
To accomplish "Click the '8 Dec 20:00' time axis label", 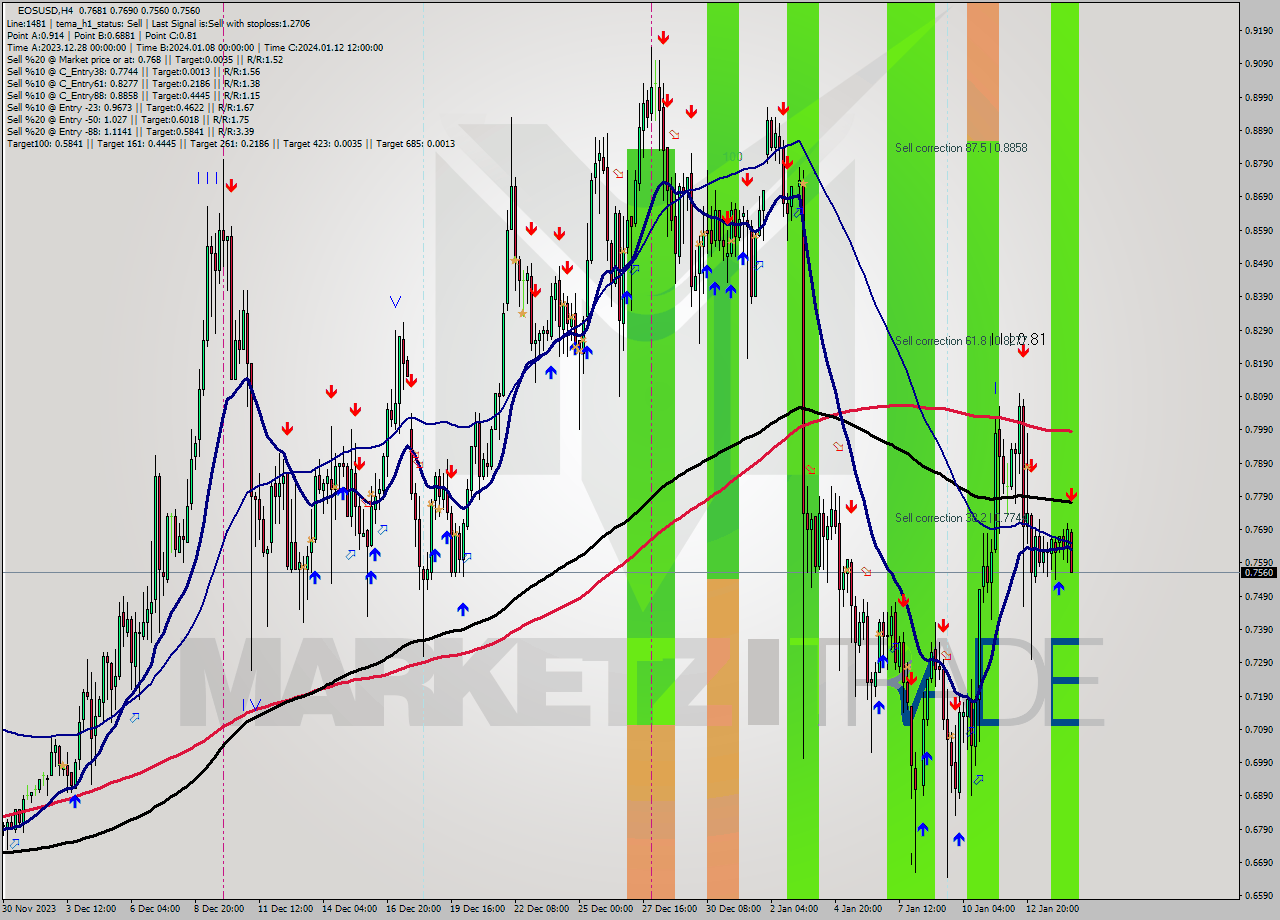I will (x=221, y=909).
